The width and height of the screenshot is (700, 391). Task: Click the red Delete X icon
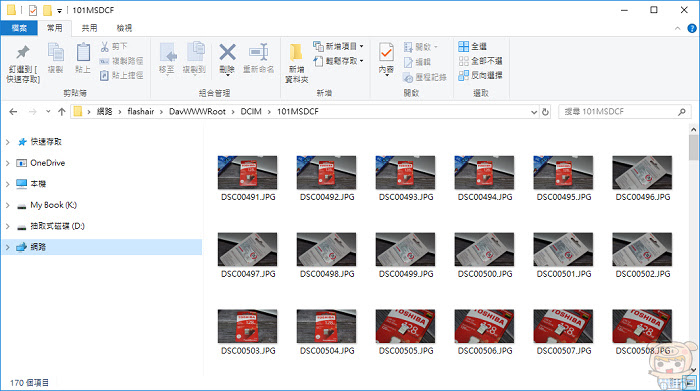[x=227, y=53]
